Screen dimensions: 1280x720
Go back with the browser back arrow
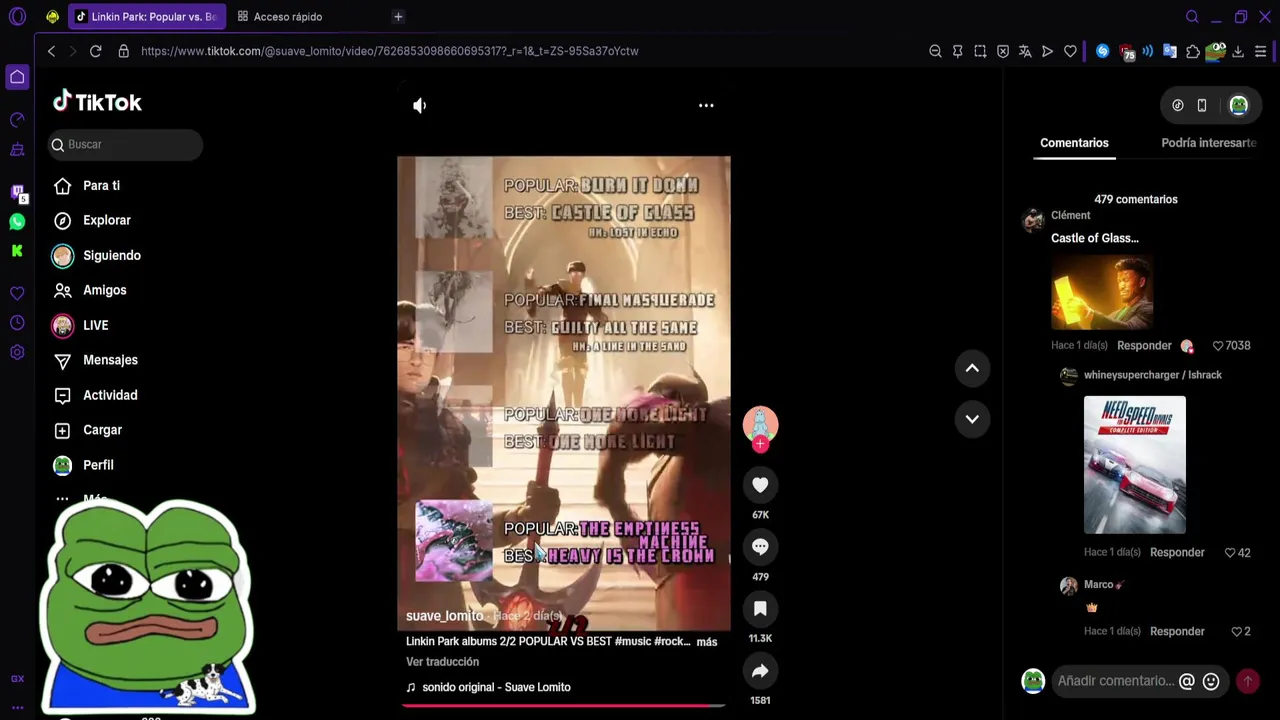[51, 51]
